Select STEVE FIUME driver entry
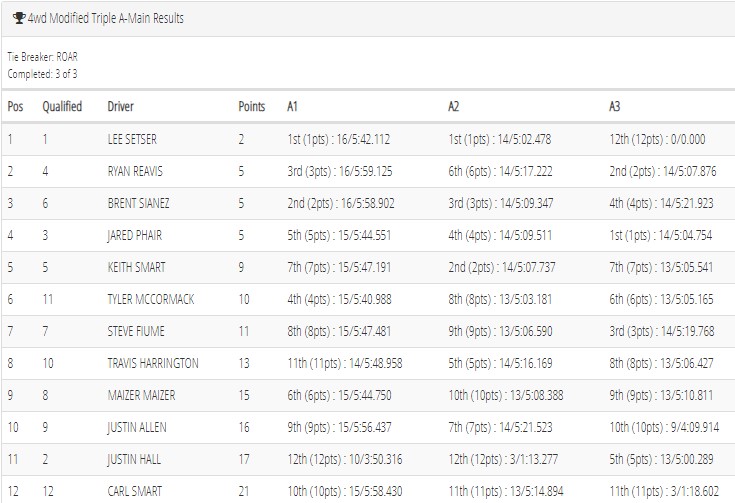The height and width of the screenshot is (503, 735). coord(136,331)
